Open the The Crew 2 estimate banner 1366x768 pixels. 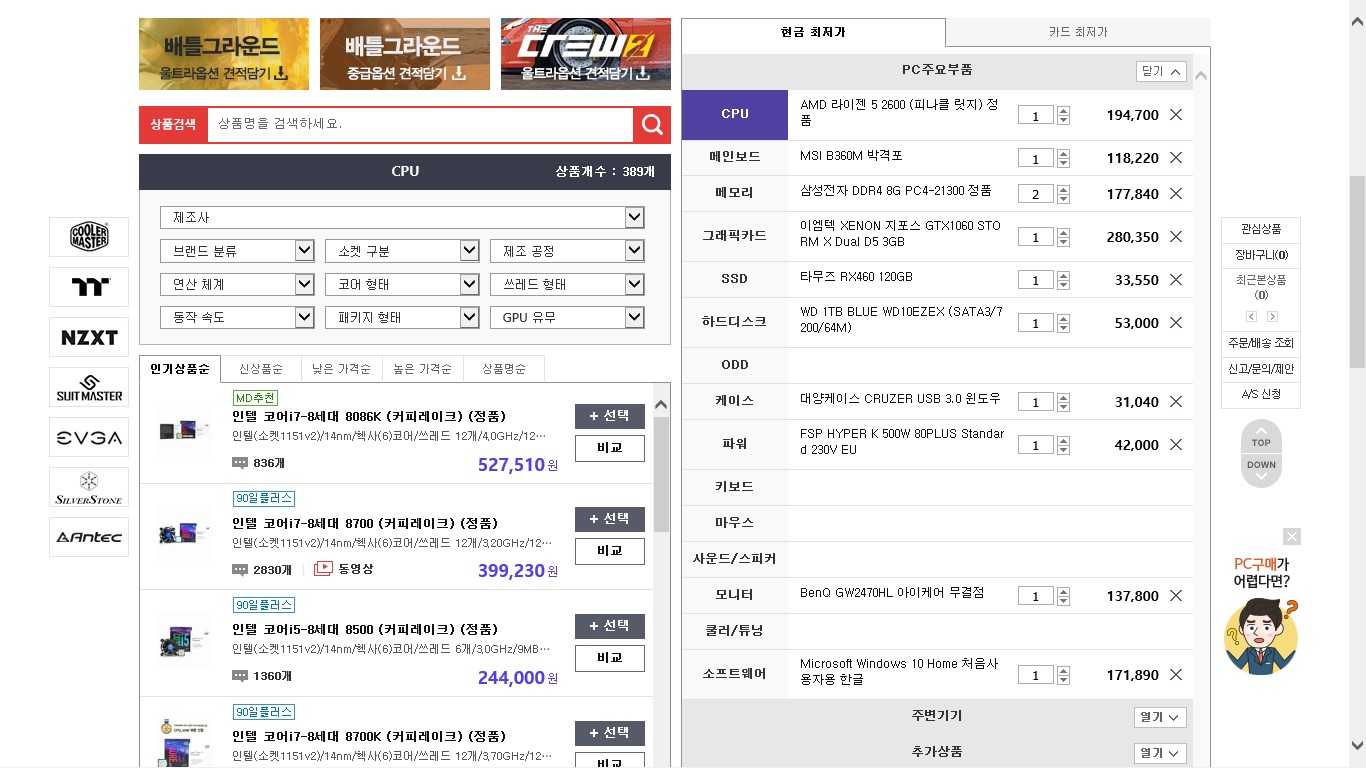click(586, 54)
